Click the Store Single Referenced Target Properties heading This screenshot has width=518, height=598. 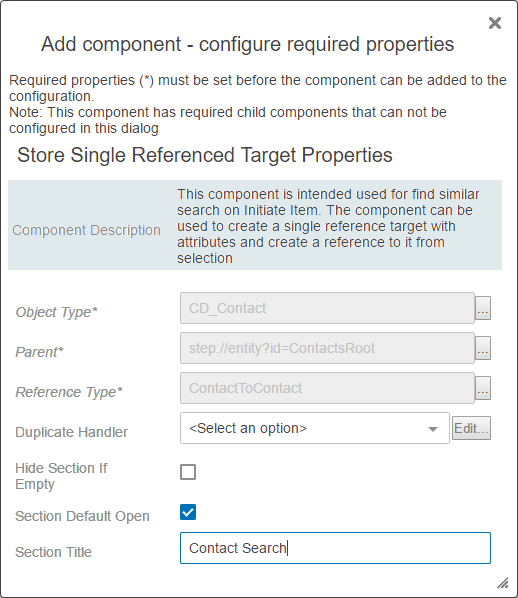pyautogui.click(x=205, y=156)
